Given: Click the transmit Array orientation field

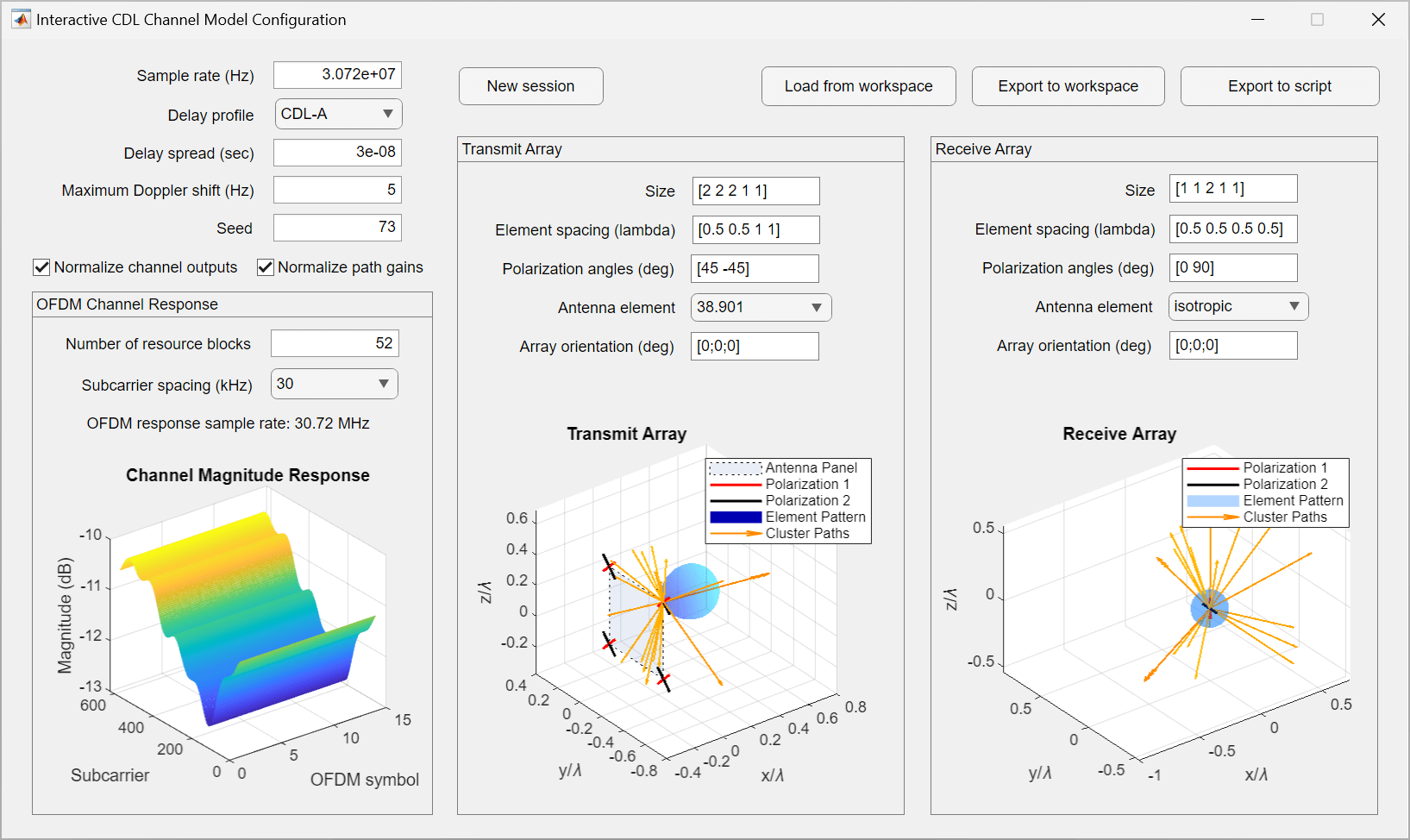Looking at the screenshot, I should pyautogui.click(x=754, y=346).
